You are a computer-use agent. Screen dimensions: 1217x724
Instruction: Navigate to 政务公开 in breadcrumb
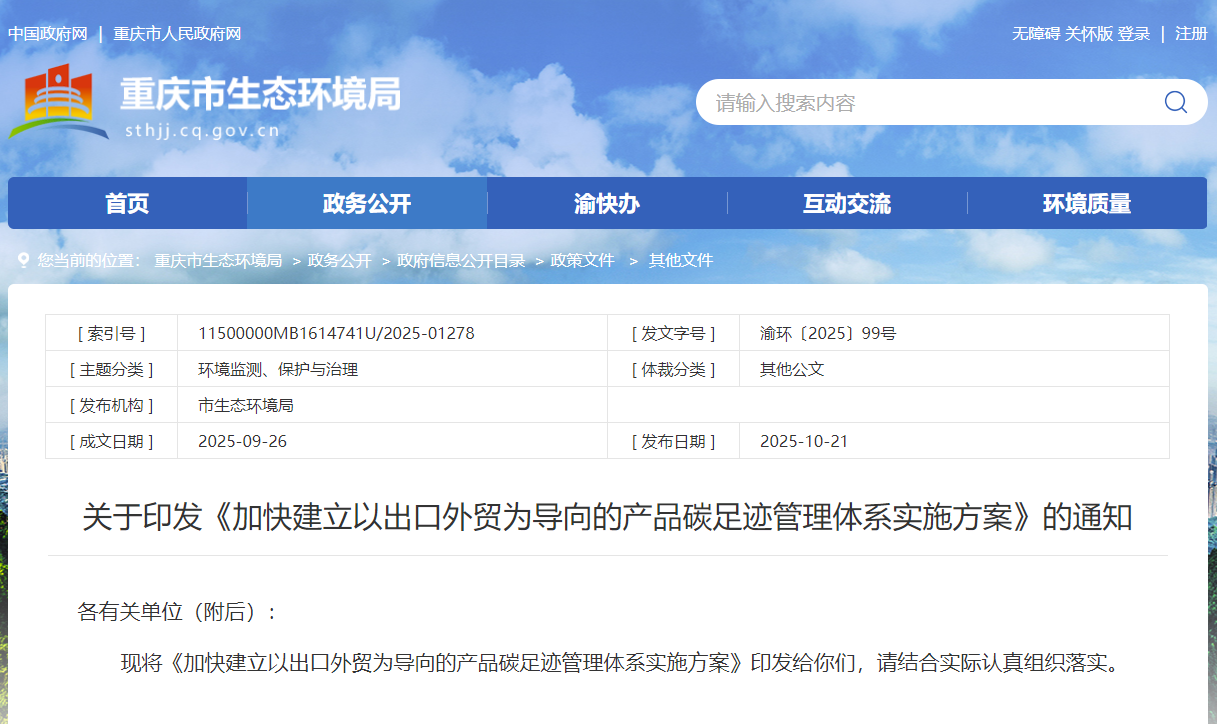(x=339, y=260)
